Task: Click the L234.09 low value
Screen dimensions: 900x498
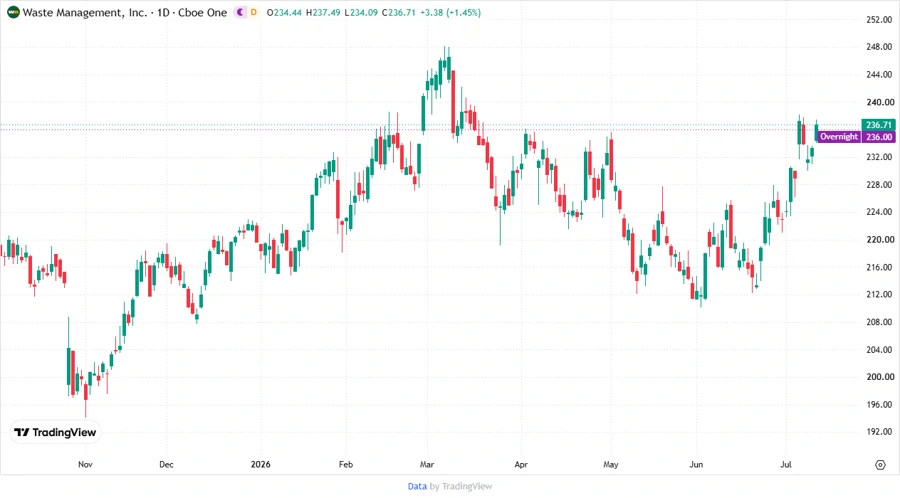Action: pos(361,12)
